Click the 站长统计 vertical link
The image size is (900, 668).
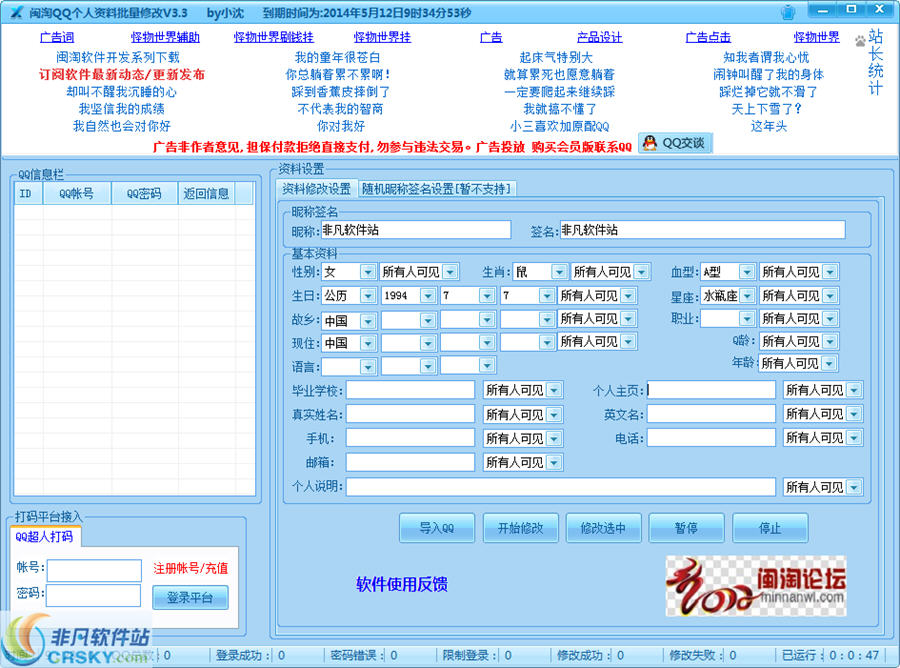[x=875, y=62]
